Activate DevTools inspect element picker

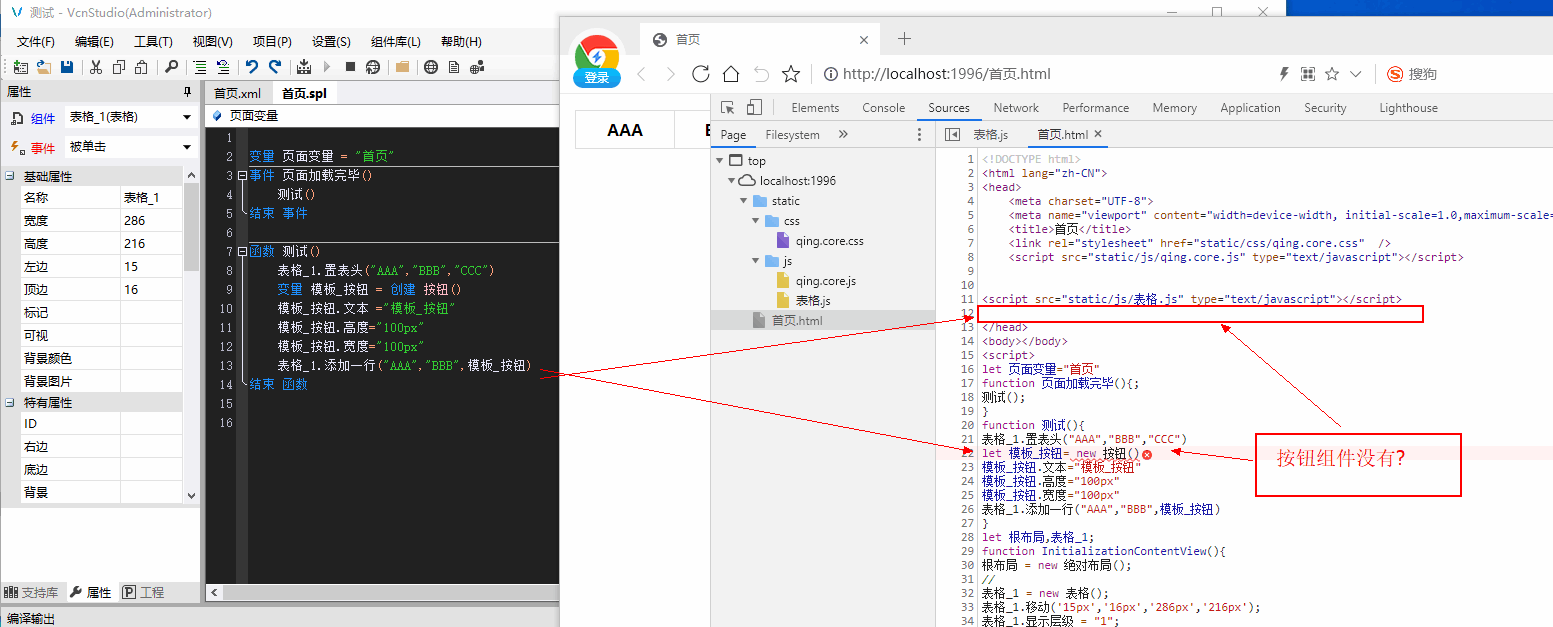coord(728,108)
